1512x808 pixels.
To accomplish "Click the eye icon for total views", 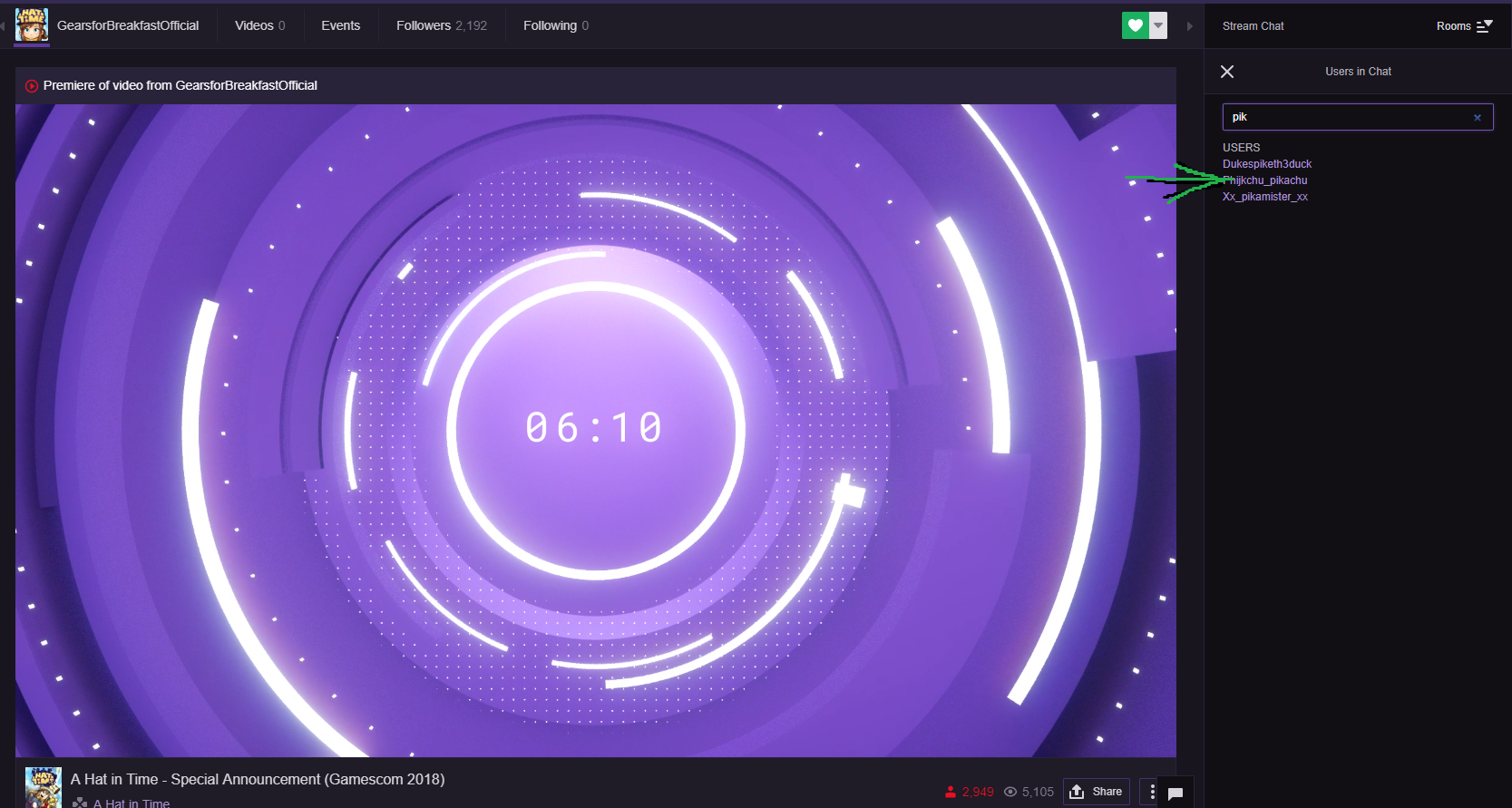I will (x=1010, y=792).
